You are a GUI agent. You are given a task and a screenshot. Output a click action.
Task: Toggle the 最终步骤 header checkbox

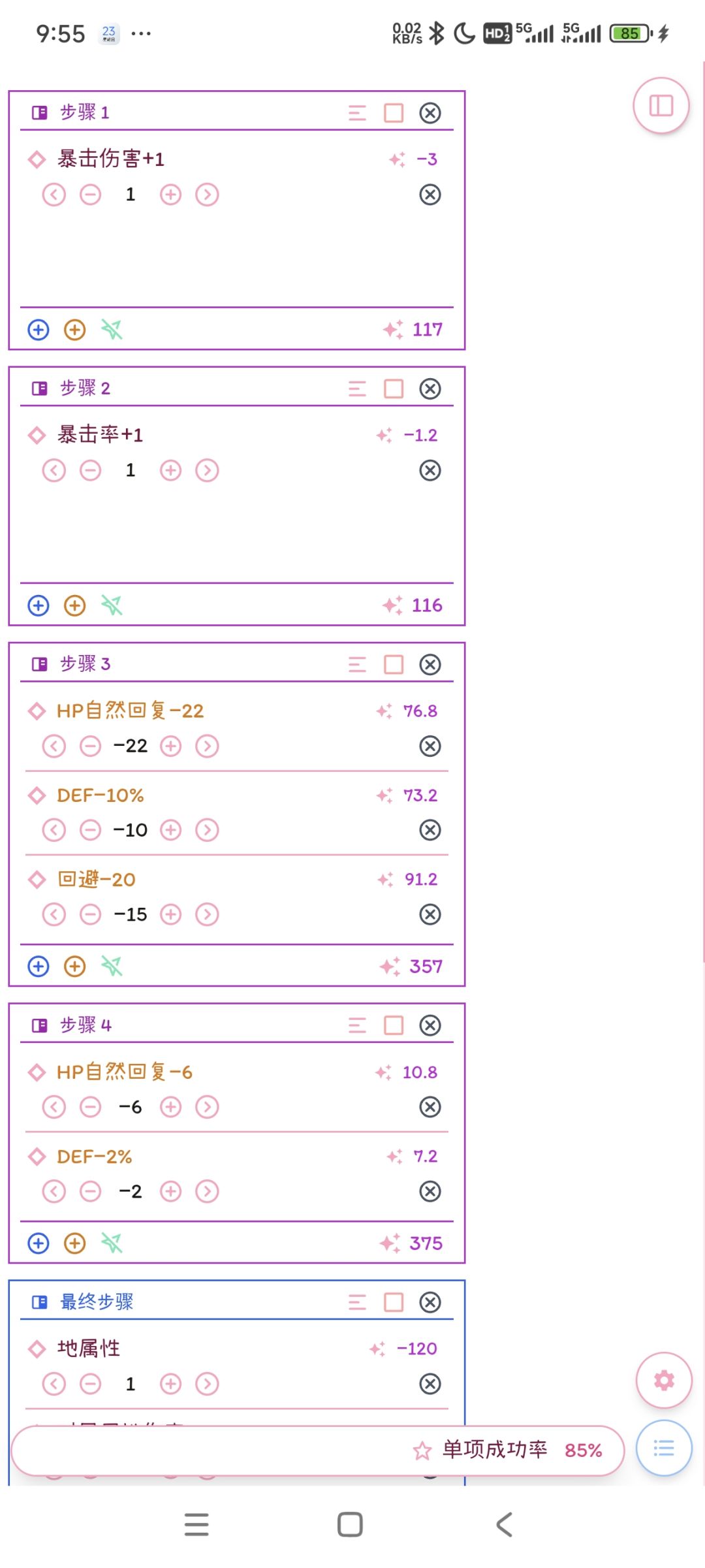[x=394, y=1302]
